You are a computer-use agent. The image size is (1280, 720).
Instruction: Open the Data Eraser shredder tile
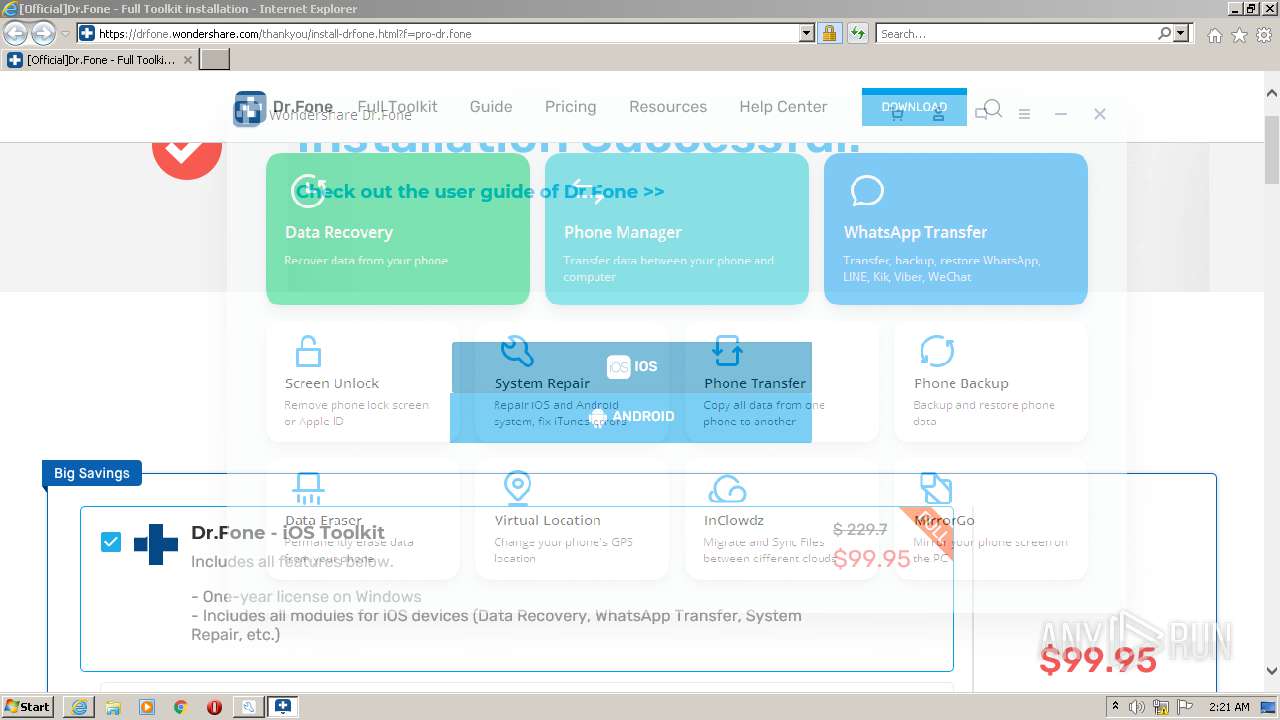362,519
